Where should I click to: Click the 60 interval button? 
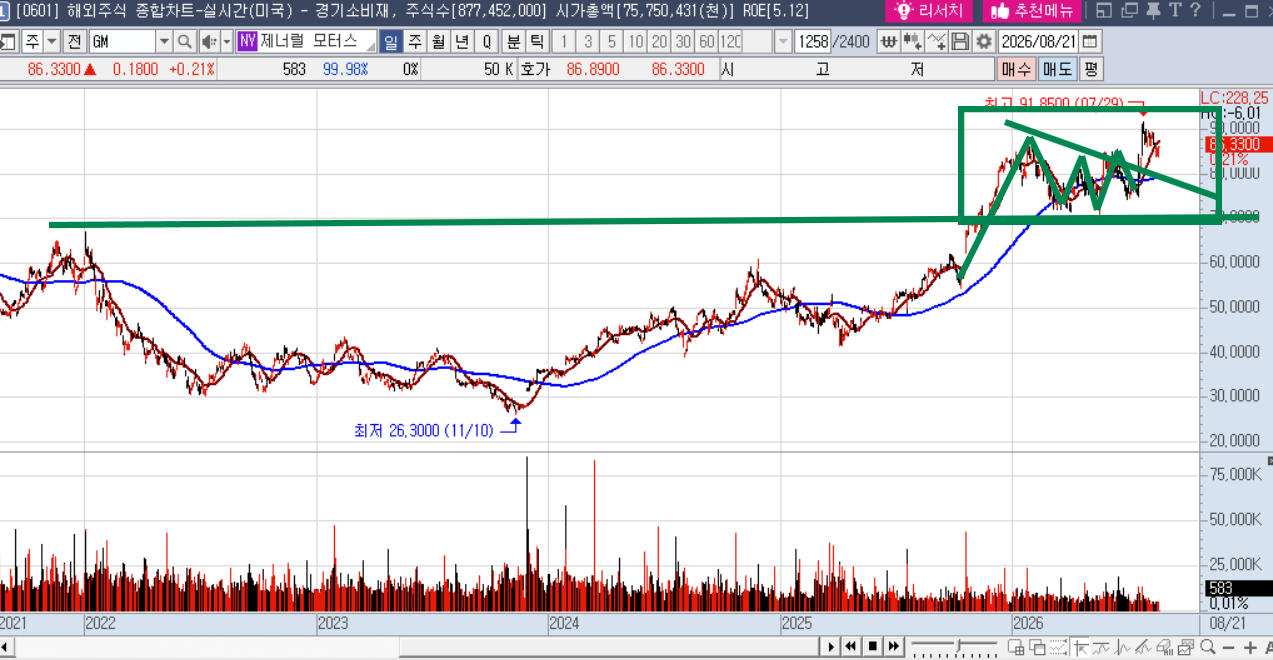[706, 42]
